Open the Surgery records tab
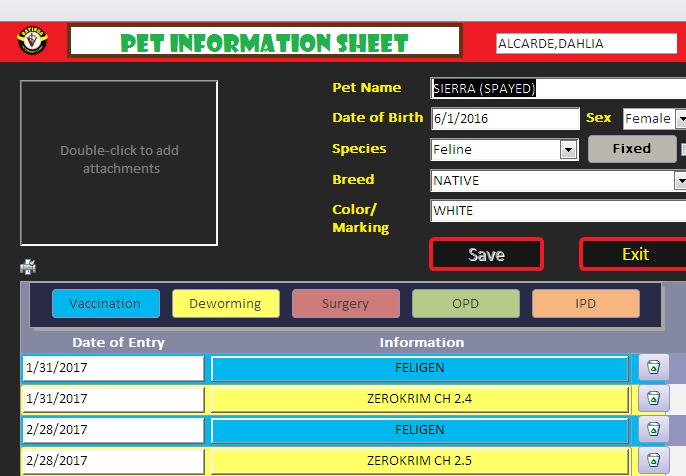 (345, 304)
